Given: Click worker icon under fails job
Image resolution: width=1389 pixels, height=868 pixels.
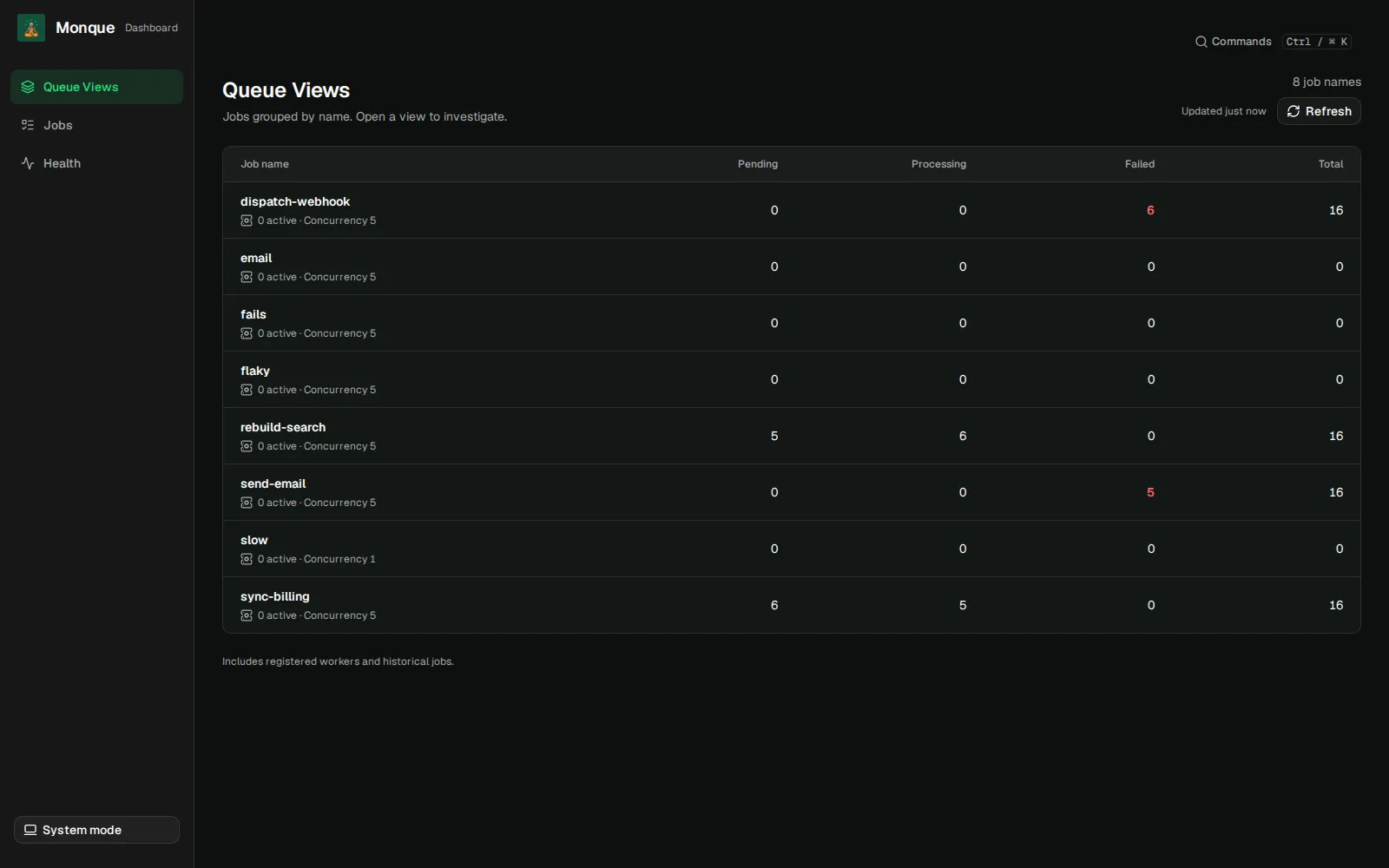Looking at the screenshot, I should point(247,333).
